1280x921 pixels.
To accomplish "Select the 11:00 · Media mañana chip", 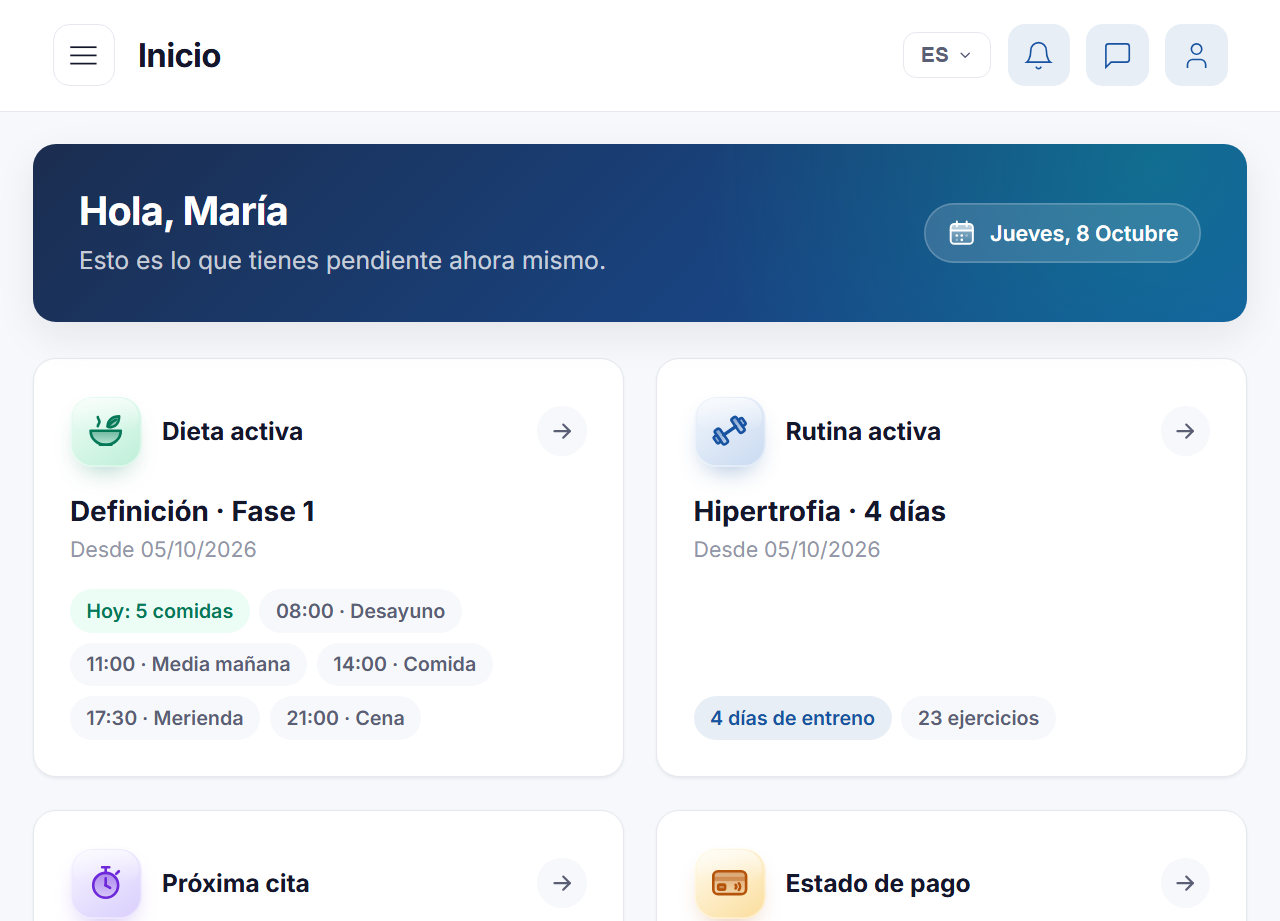I will point(188,664).
